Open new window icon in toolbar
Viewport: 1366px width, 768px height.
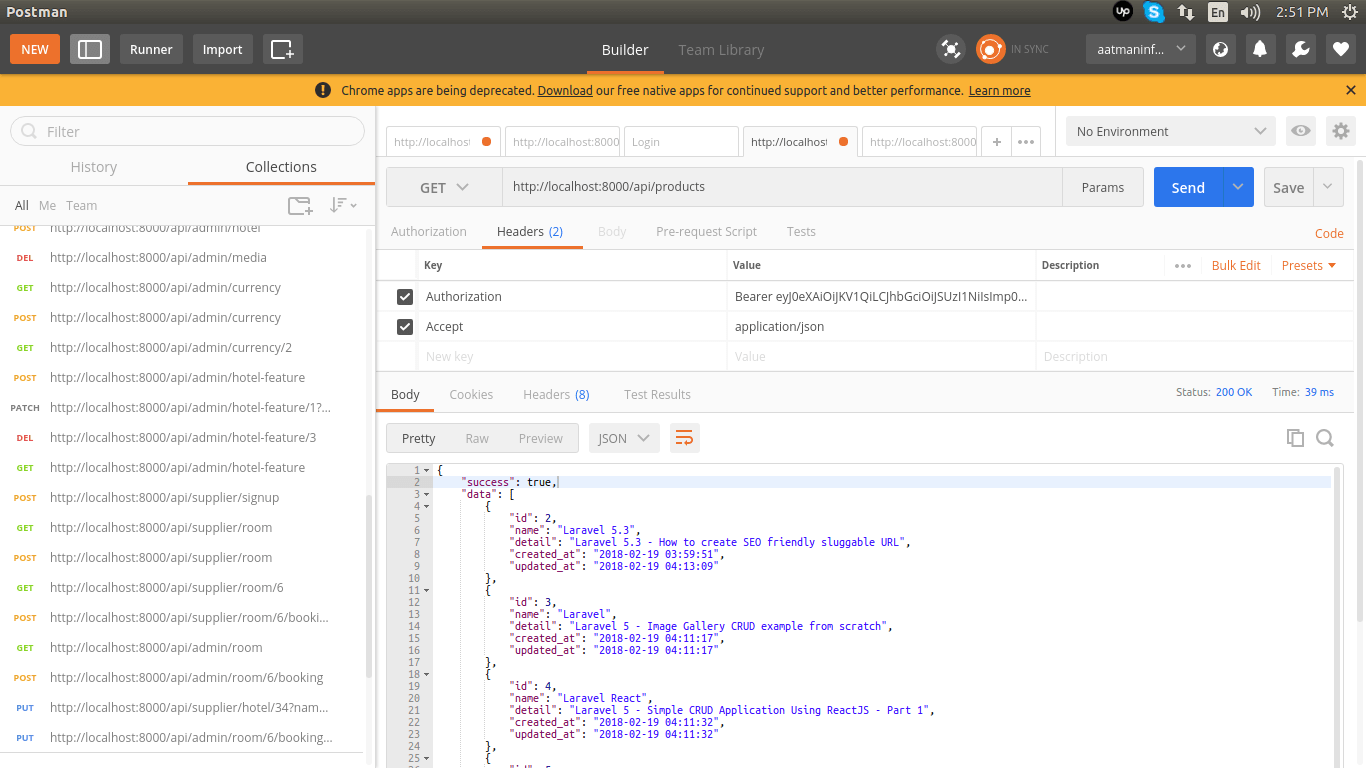click(282, 49)
